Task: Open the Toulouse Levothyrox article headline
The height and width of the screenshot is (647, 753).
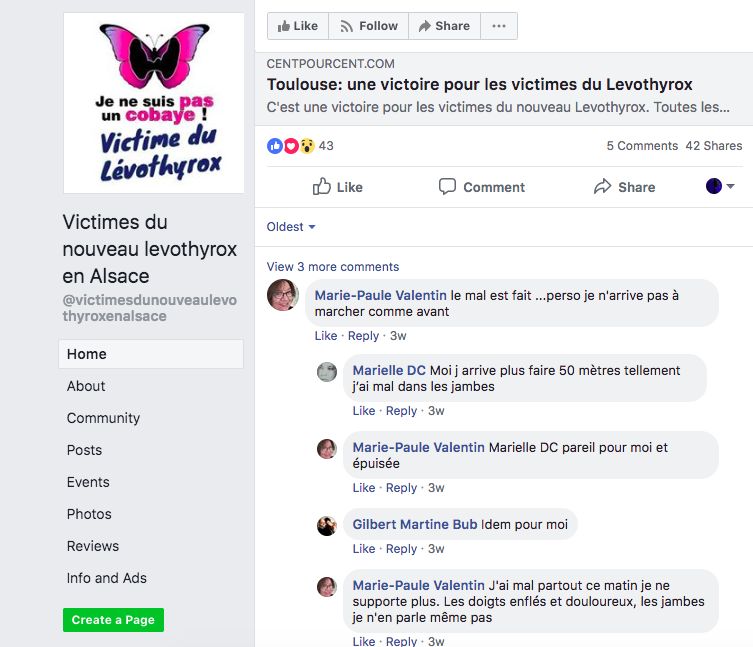Action: [479, 85]
